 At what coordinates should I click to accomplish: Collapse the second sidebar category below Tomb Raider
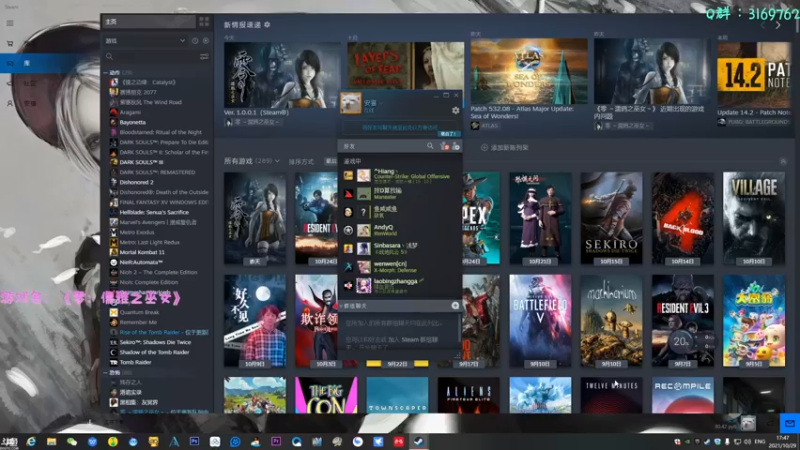(106, 372)
